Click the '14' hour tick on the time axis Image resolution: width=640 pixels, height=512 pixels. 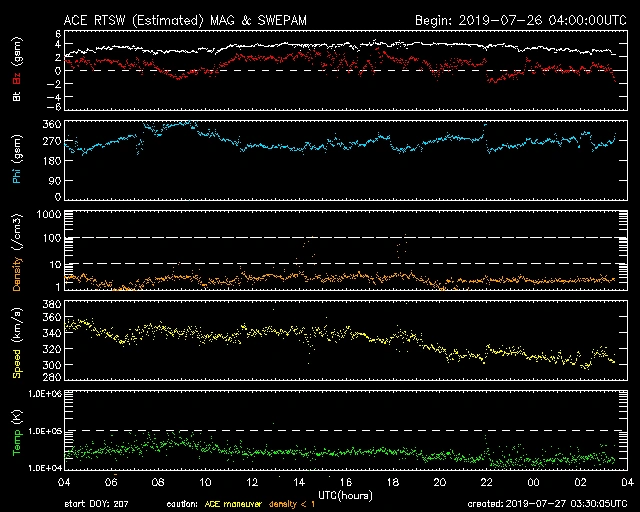point(299,483)
